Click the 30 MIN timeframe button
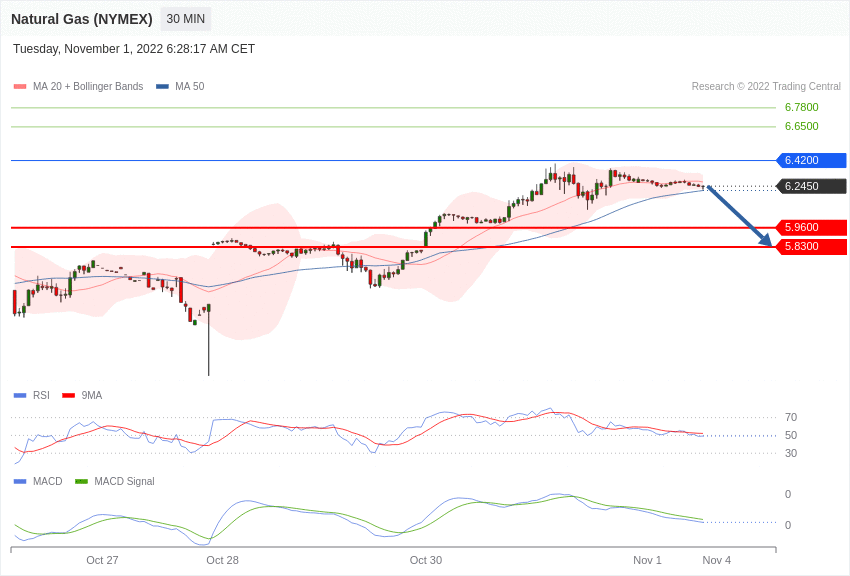The width and height of the screenshot is (850, 576). [185, 19]
